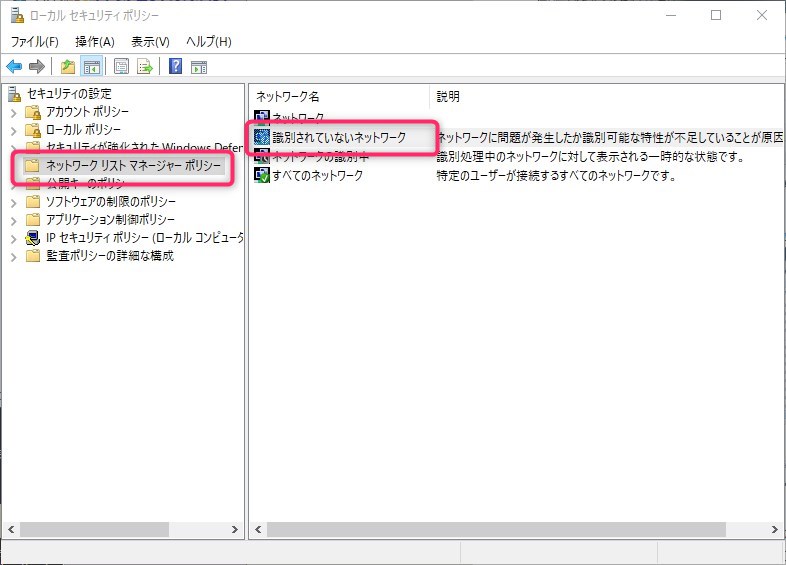The height and width of the screenshot is (565, 786).
Task: Expand アプリケーション制御ポリシー node
Action: coord(14,221)
